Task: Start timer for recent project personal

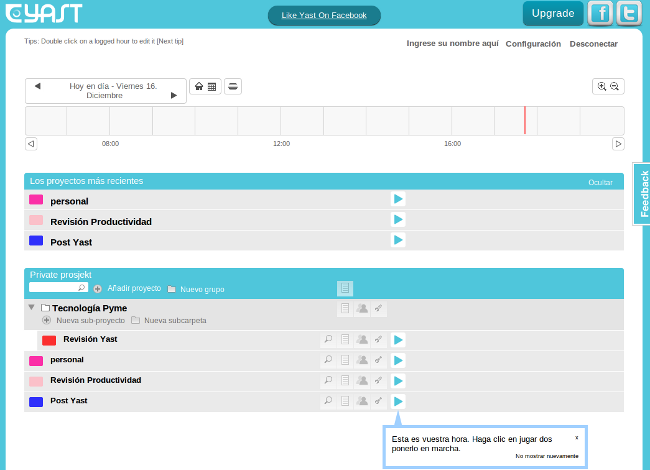Action: 398,200
